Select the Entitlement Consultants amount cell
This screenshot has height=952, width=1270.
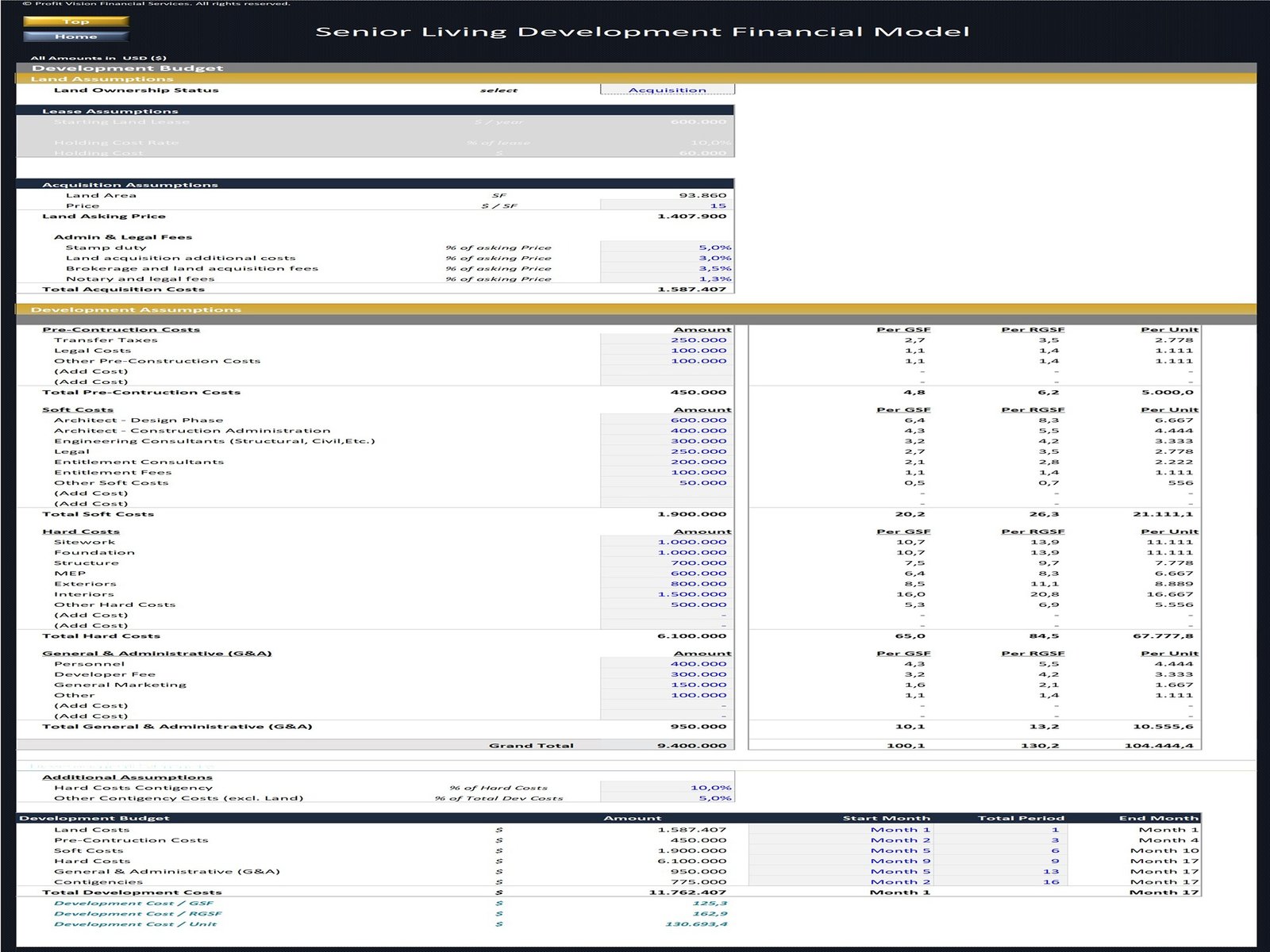667,462
